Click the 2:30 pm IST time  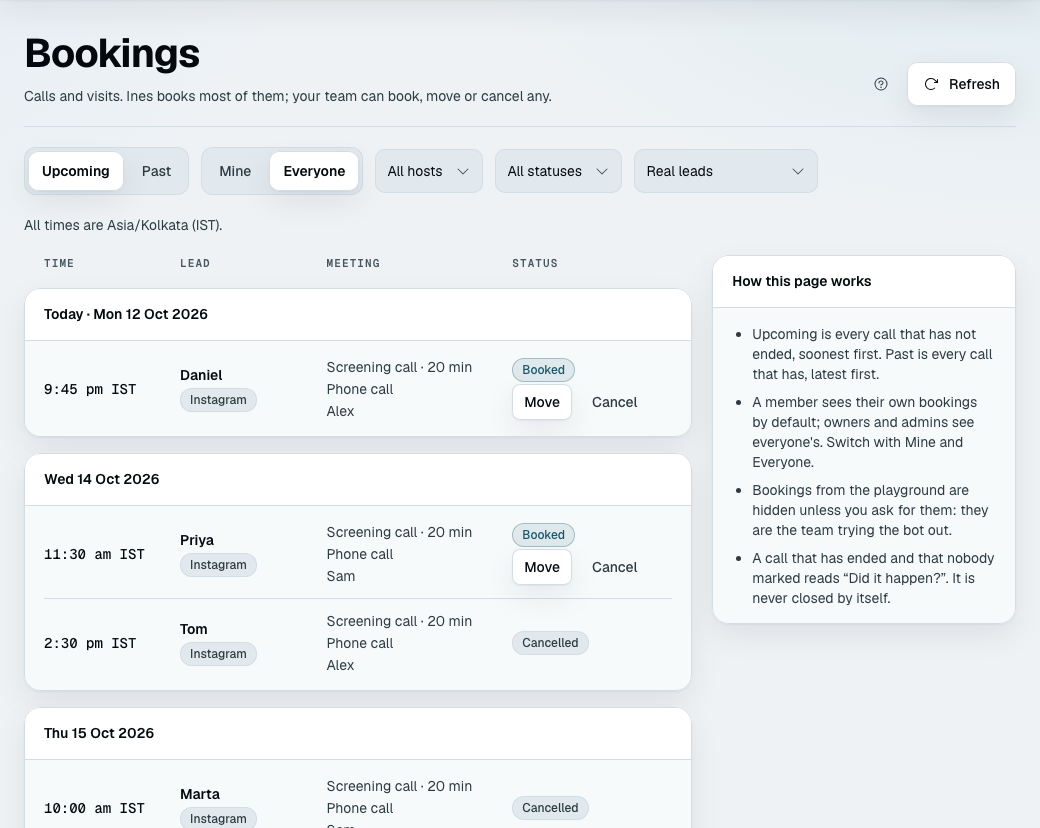[90, 644]
